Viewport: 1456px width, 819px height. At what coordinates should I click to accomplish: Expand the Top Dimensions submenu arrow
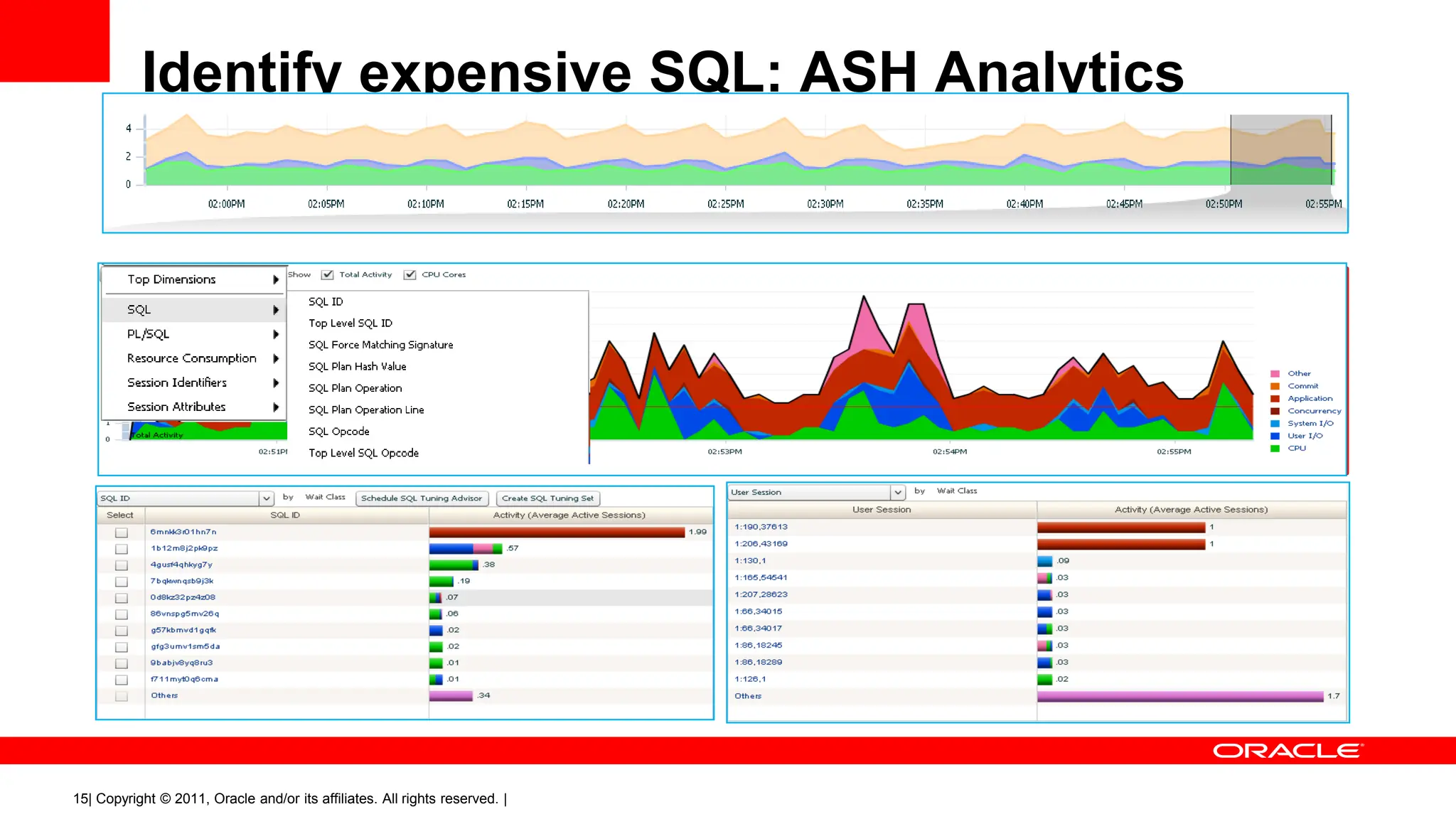click(x=276, y=280)
